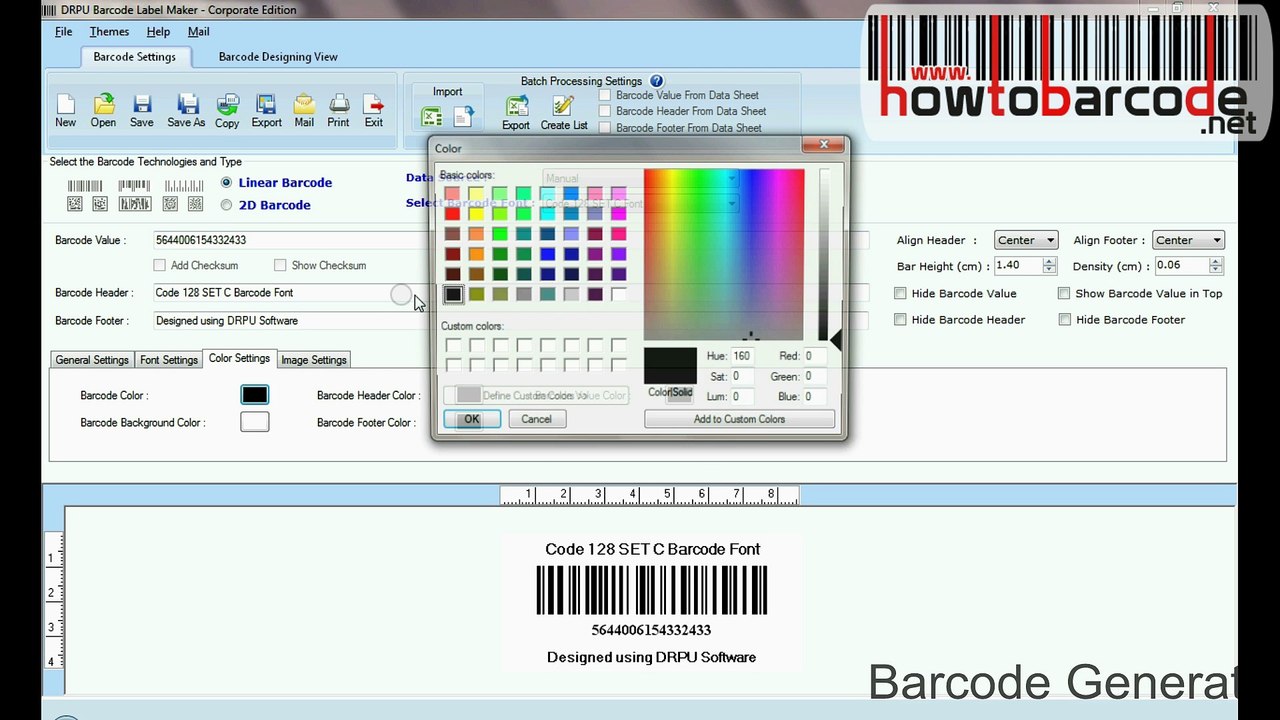Screen dimensions: 1280x720
Task: Click first linear barcode sample icon
Action: (85, 186)
